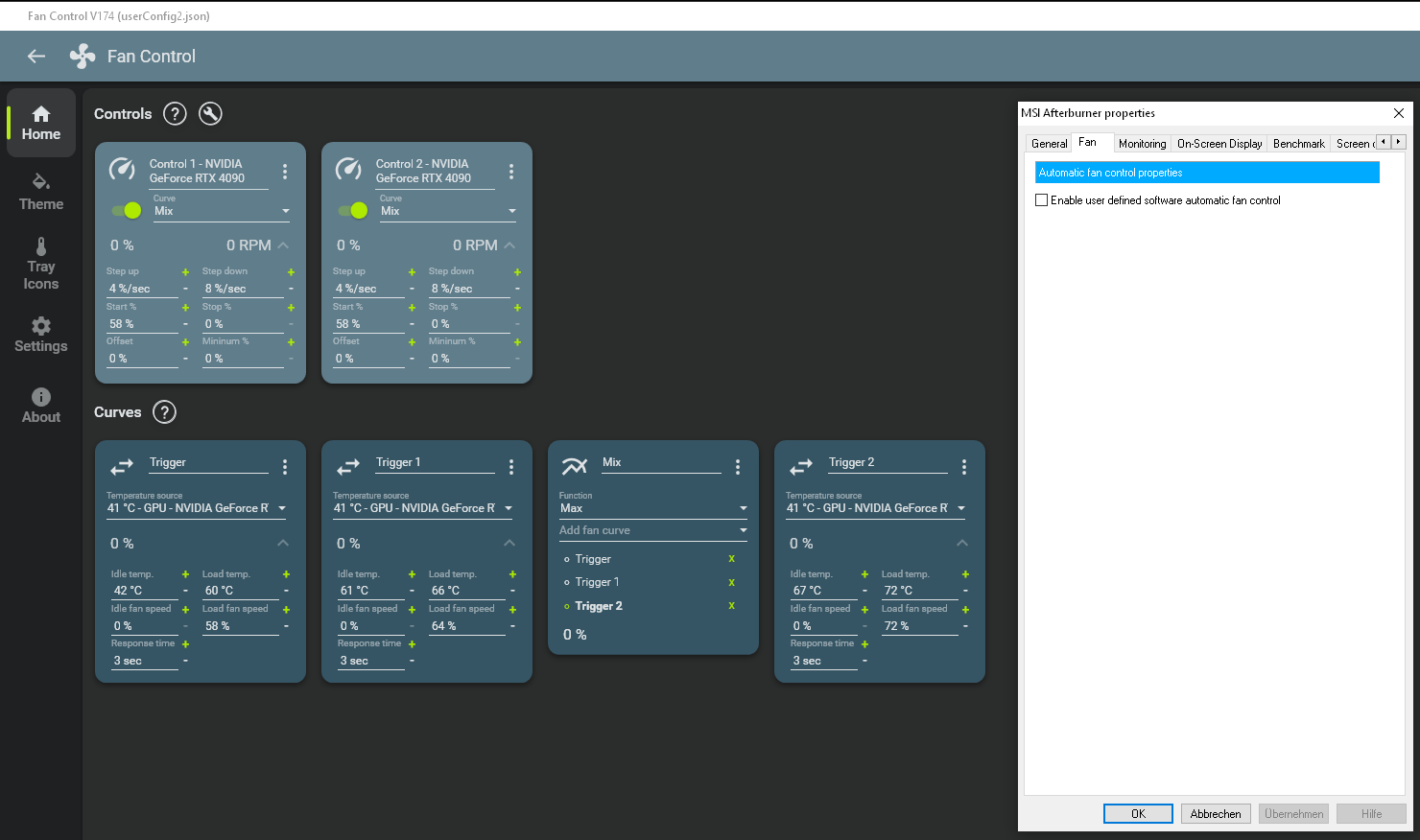Image resolution: width=1420 pixels, height=840 pixels.
Task: Open the three-dot menu of Control 1
Action: coord(285,171)
